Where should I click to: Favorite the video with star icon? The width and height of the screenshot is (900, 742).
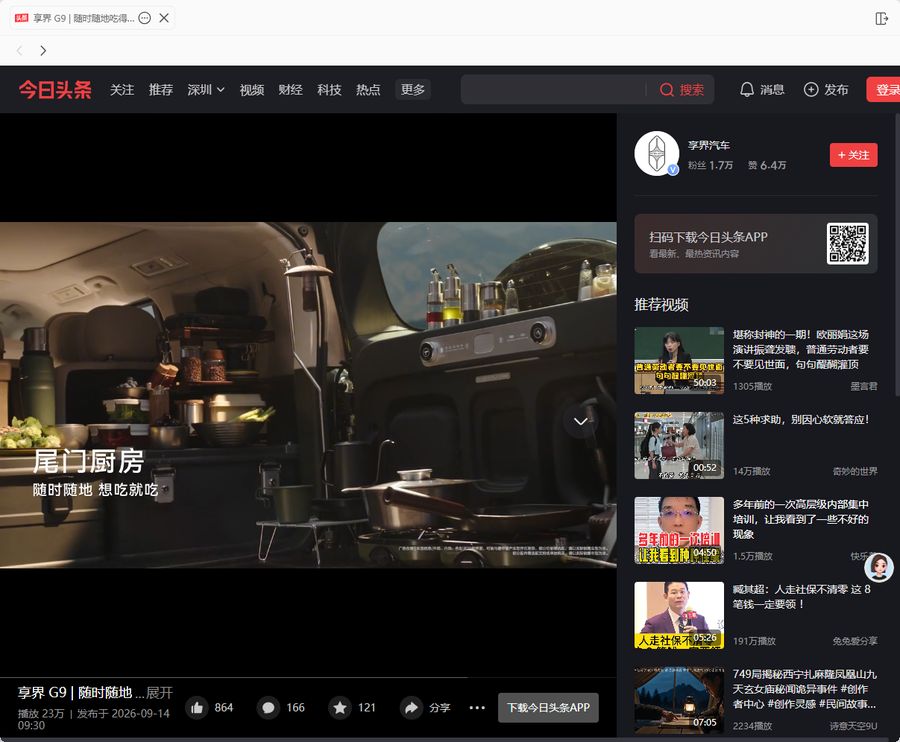[x=340, y=708]
